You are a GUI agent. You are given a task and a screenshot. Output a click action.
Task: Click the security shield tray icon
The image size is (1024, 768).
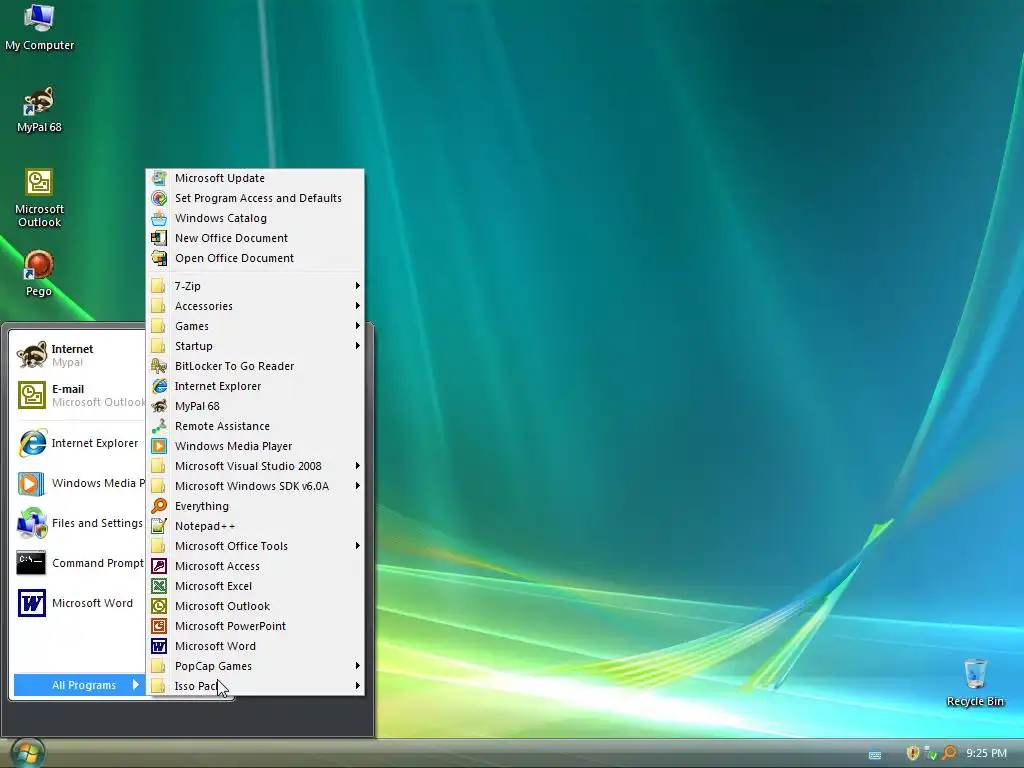912,753
